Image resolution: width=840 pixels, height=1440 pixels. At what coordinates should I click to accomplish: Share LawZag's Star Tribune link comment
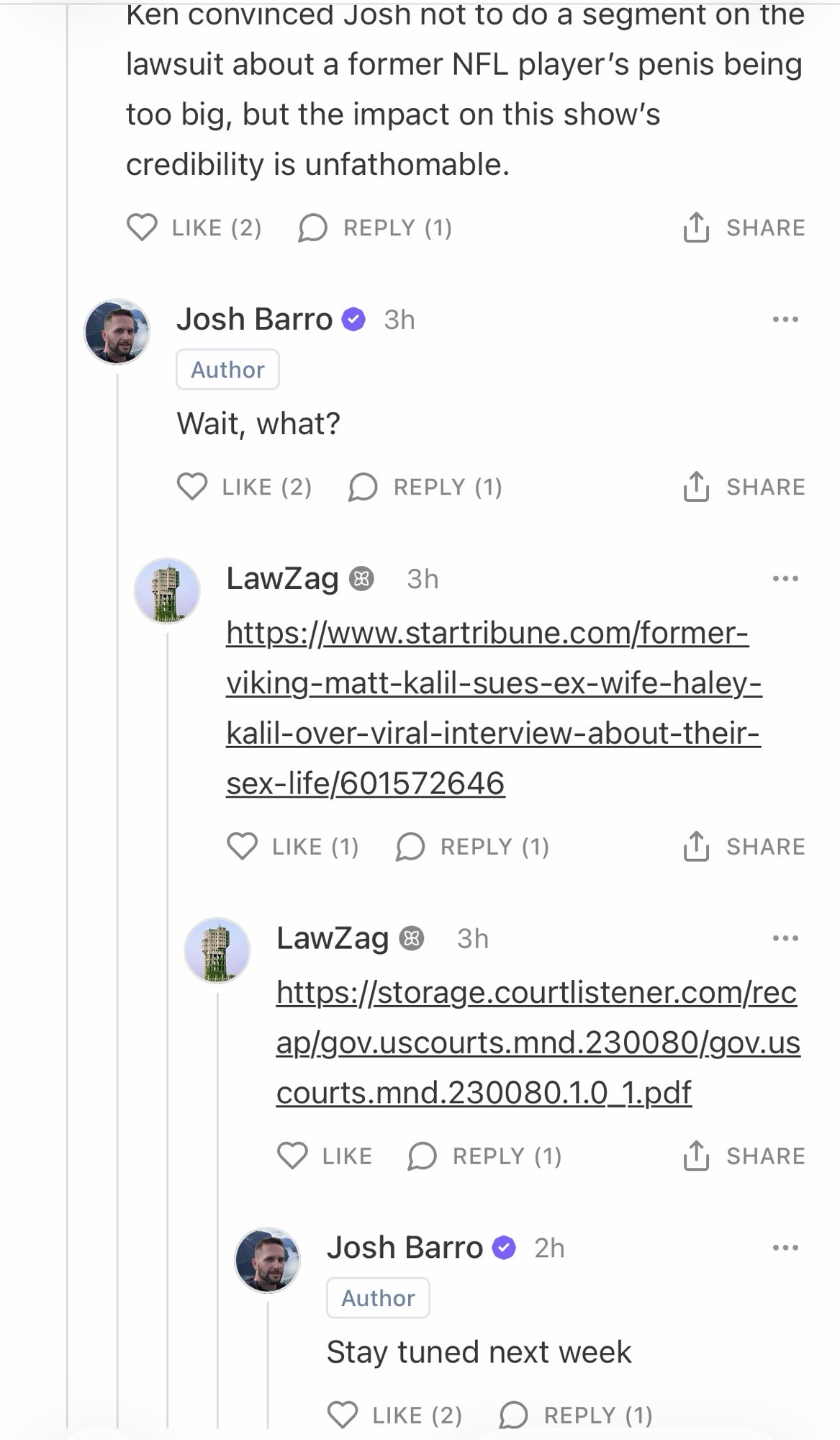[x=744, y=846]
